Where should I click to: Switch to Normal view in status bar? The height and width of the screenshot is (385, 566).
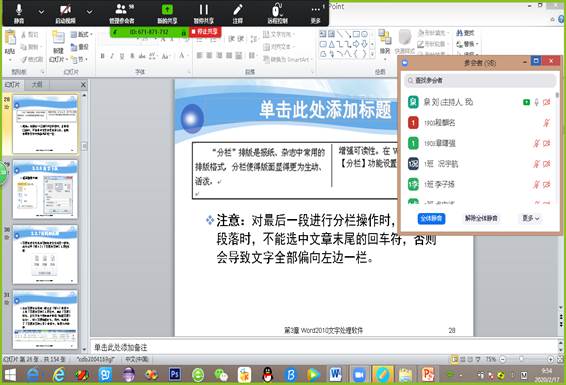pos(454,359)
